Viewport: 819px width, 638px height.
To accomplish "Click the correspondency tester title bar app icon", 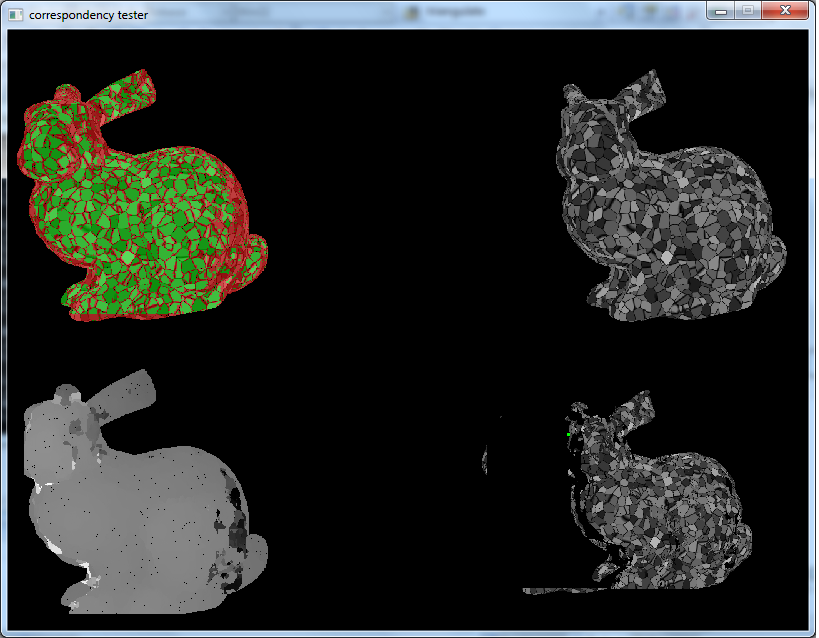I will tap(16, 15).
